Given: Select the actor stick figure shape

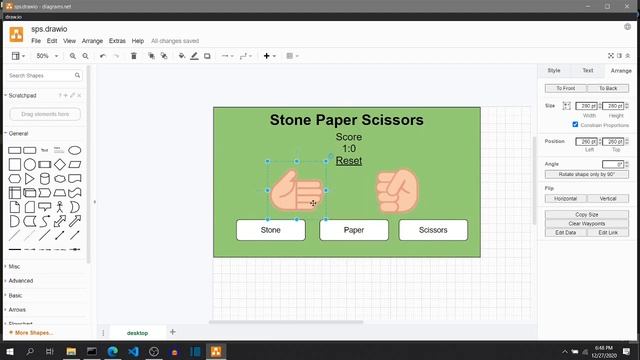Looking at the screenshot, I should coord(60,207).
